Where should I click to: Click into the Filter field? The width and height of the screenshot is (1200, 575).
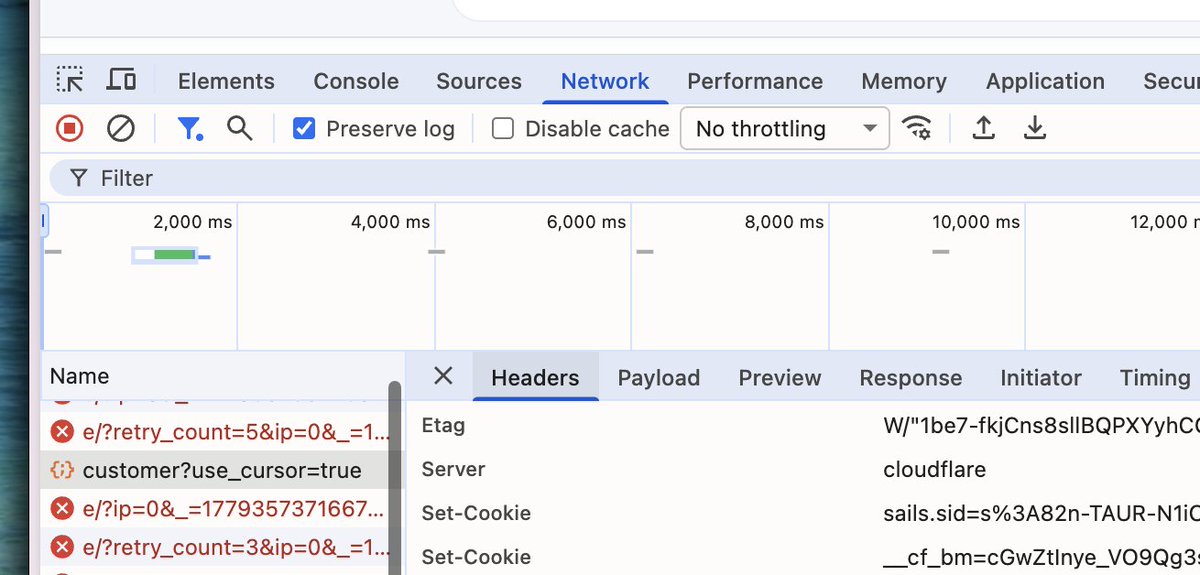click(625, 178)
